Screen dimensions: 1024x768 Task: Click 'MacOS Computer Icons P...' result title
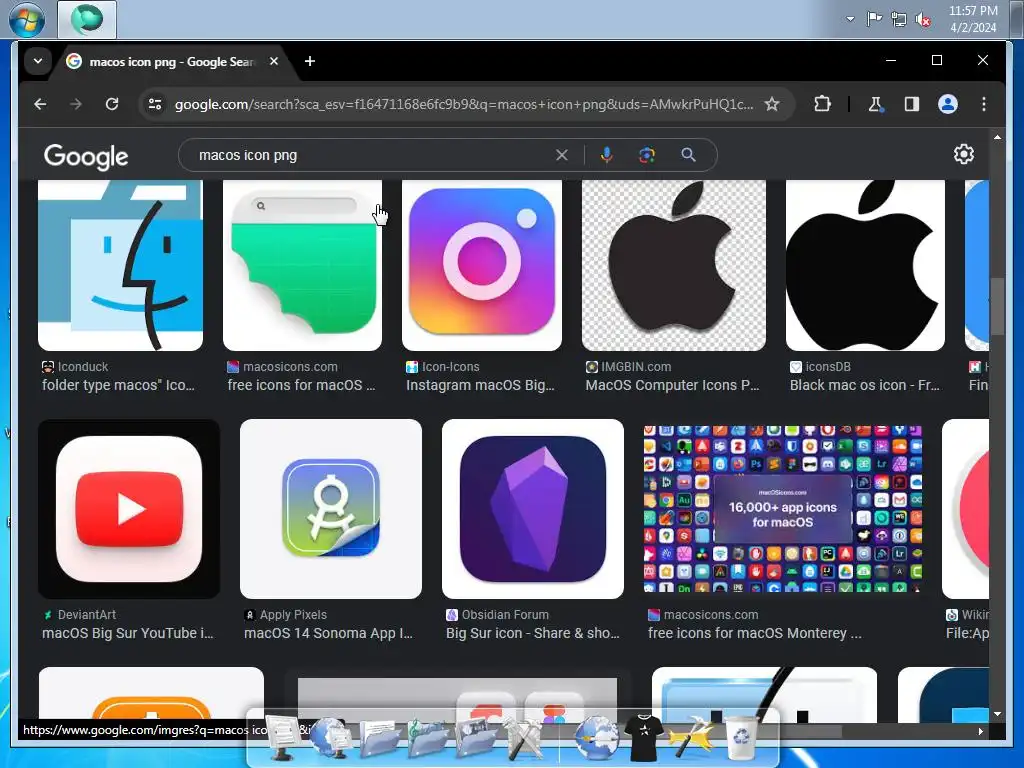click(672, 385)
